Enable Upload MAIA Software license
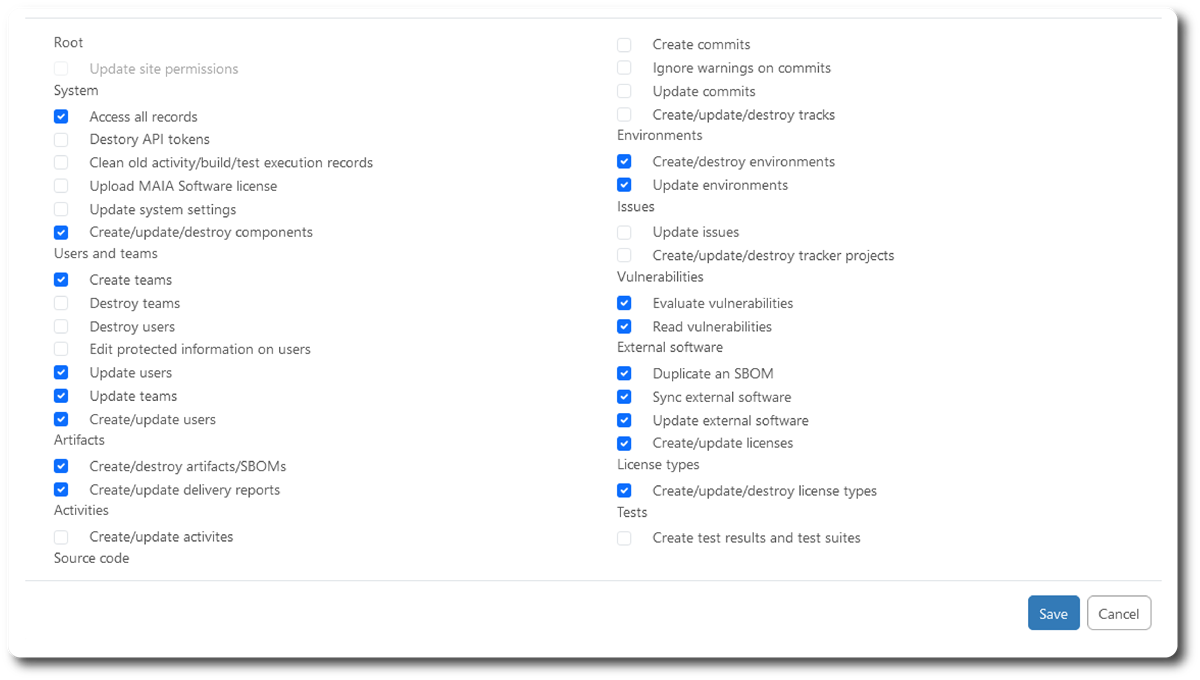Viewport: 1200px width, 680px height. (x=62, y=186)
